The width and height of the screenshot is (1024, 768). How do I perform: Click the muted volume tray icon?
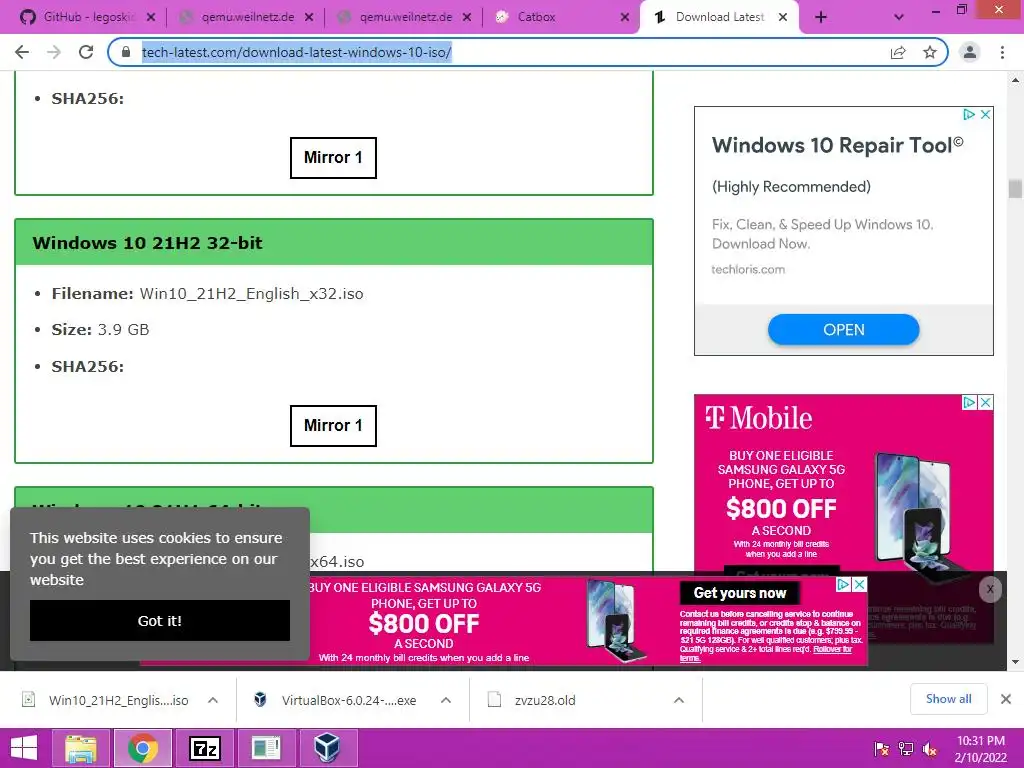[930, 748]
